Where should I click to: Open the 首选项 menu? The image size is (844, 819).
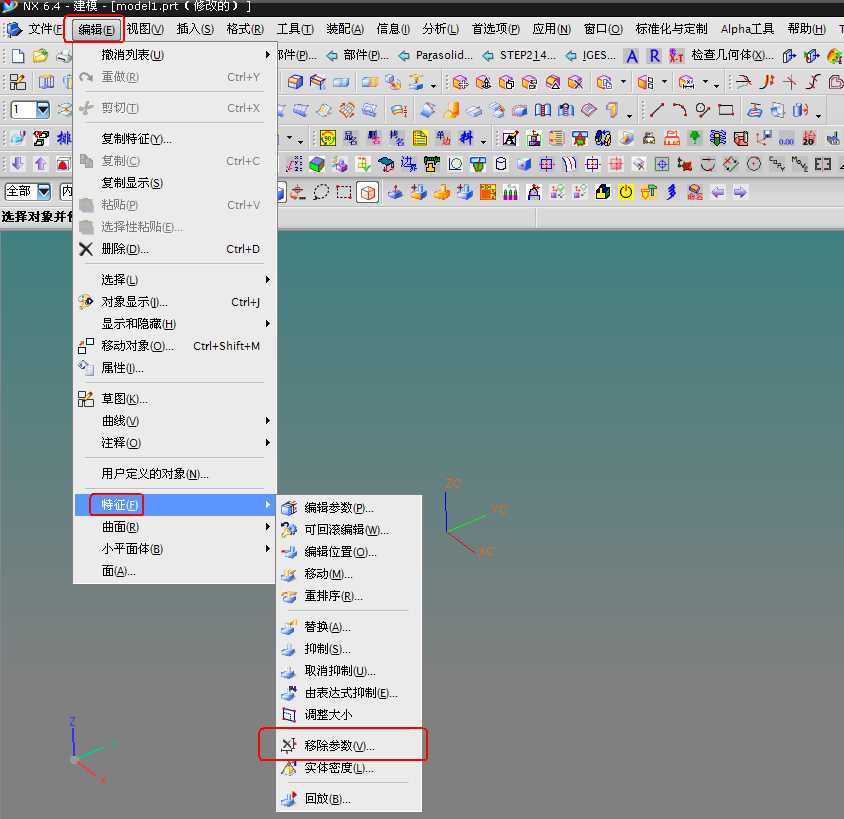point(496,29)
